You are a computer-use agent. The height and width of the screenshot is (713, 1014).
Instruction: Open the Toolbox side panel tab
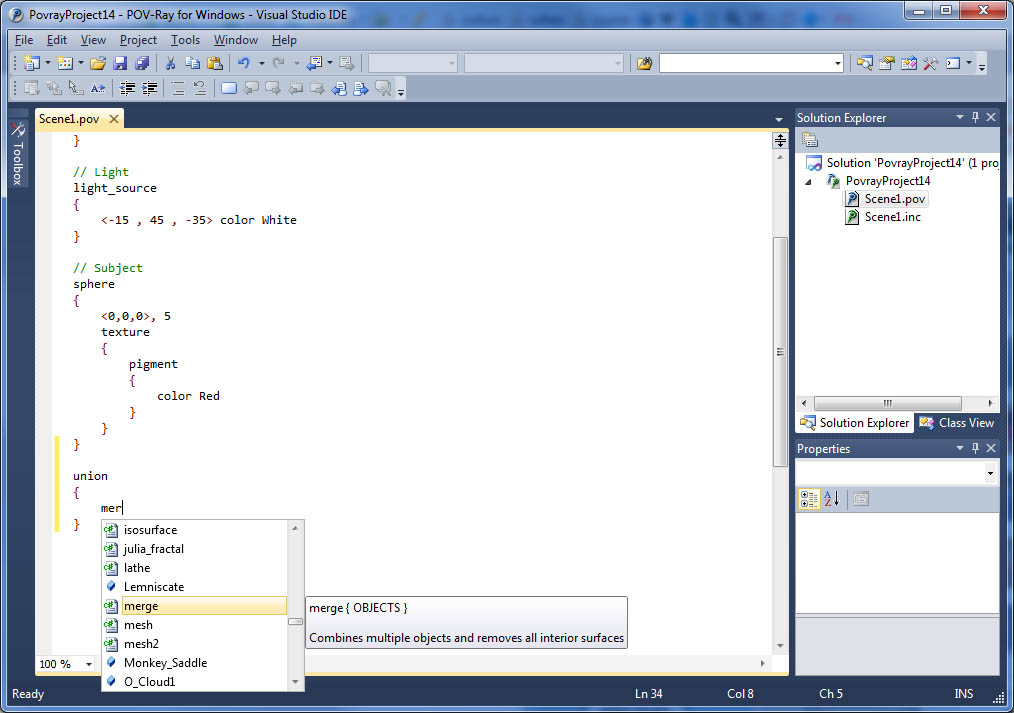(18, 155)
